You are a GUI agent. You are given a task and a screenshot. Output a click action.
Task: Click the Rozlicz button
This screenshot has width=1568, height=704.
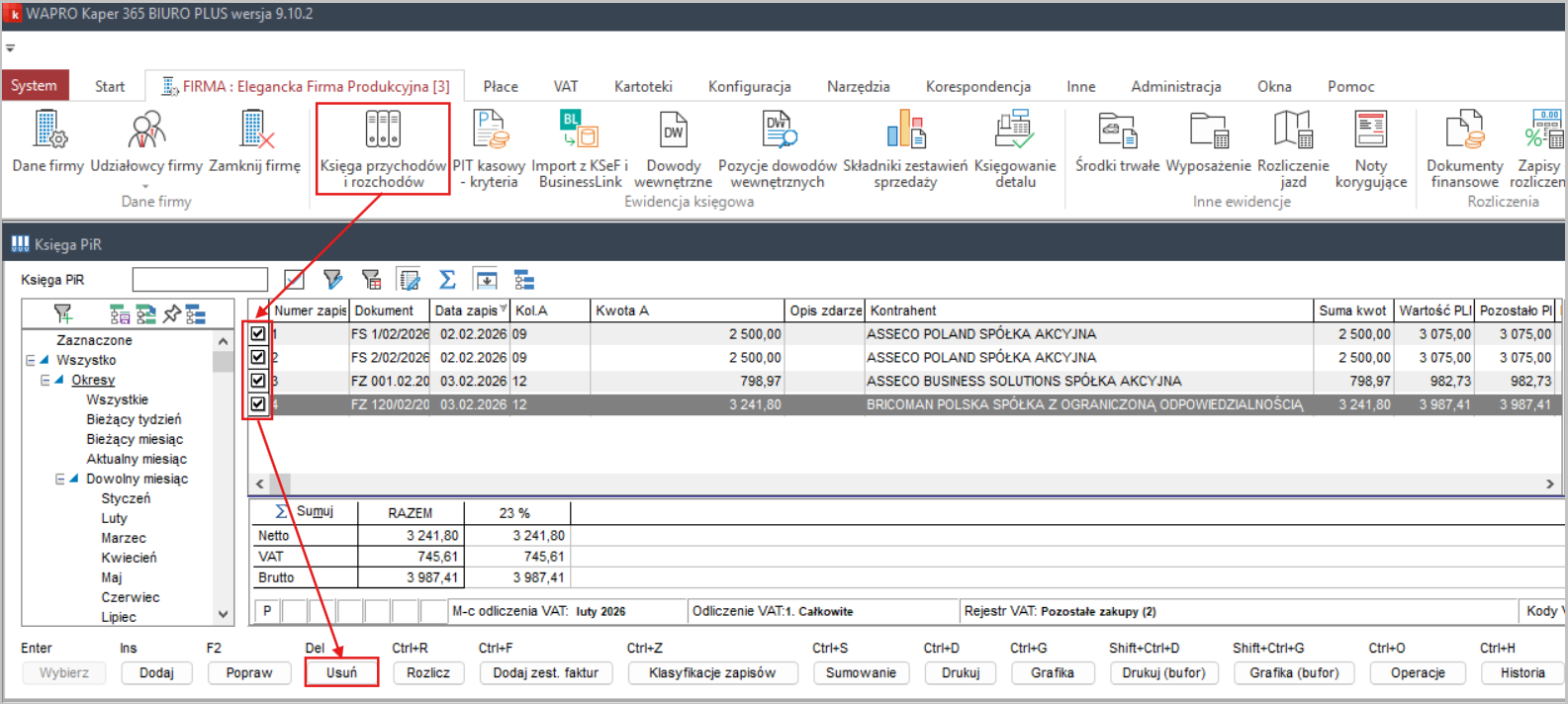(x=428, y=672)
